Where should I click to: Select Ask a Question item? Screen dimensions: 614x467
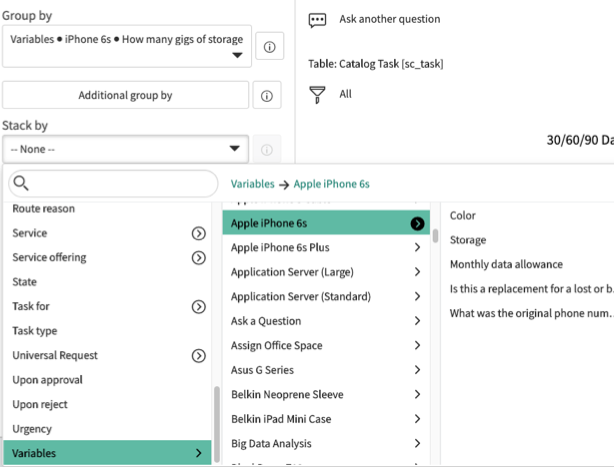click(x=326, y=321)
